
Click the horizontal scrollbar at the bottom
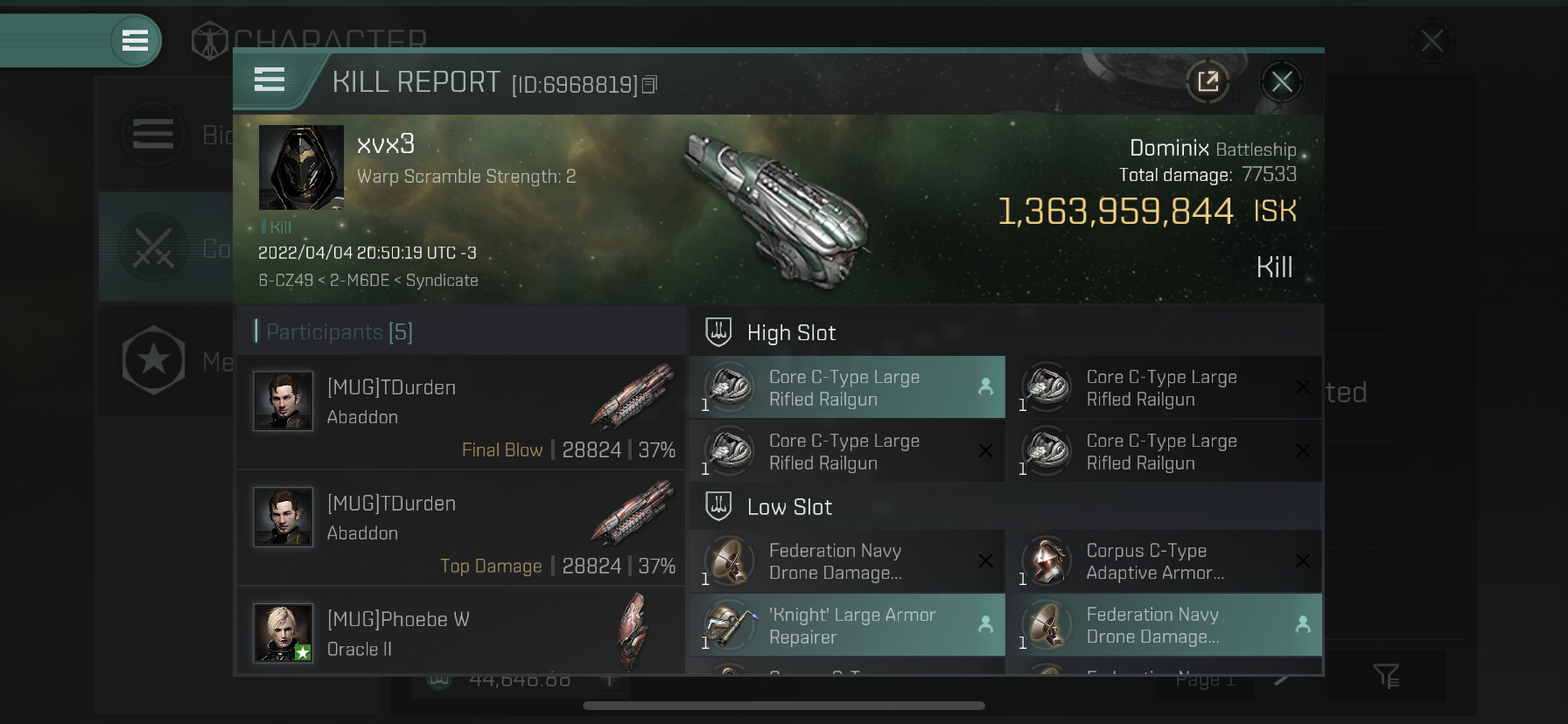(784, 706)
